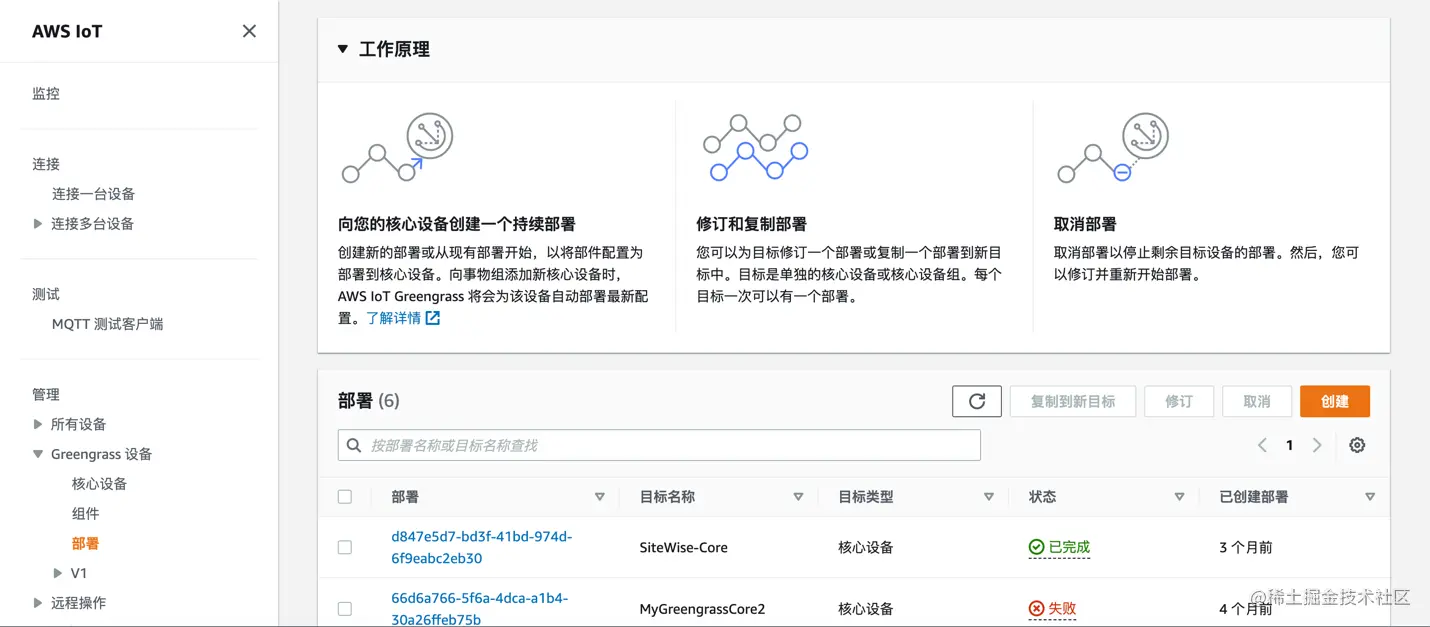Viewport: 1430px width, 627px height.
Task: Focus the deployment search field
Action: click(x=659, y=445)
